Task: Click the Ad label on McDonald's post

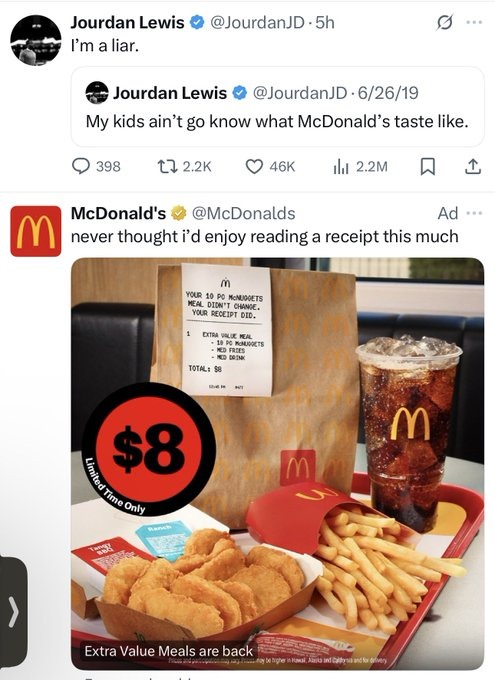Action: 448,213
